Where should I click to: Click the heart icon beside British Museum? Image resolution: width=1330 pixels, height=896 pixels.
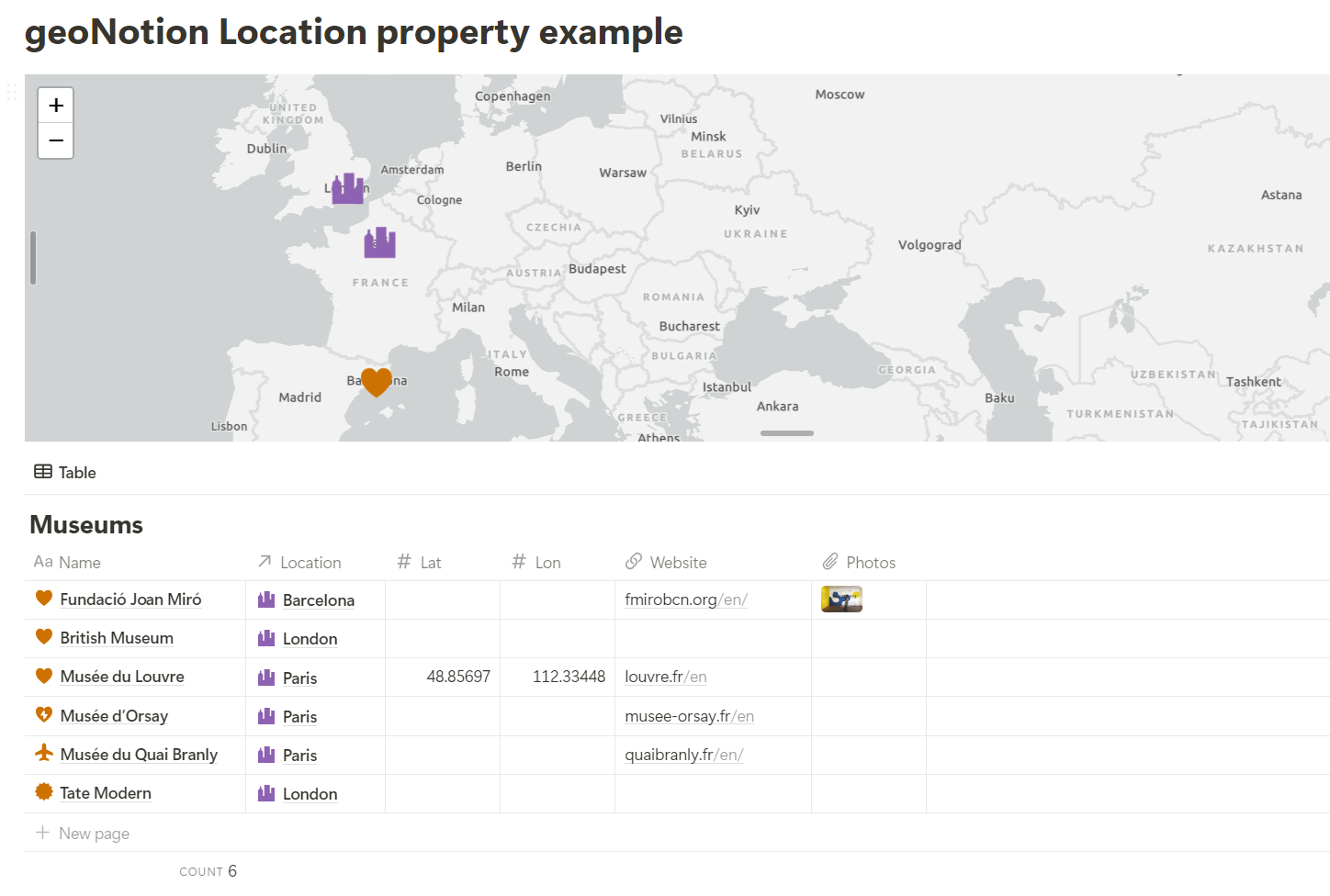tap(43, 637)
